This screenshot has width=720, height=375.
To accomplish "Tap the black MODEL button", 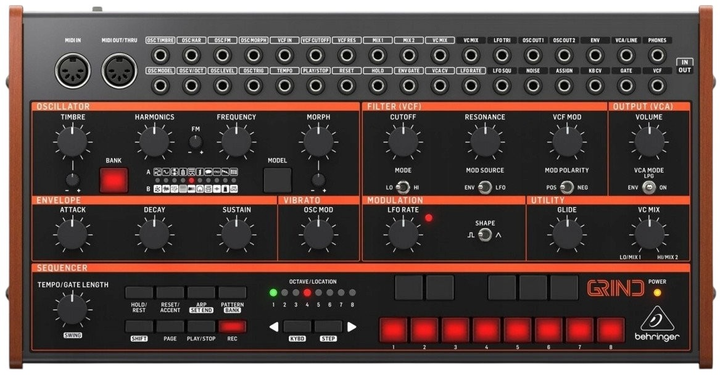I will pos(277,180).
